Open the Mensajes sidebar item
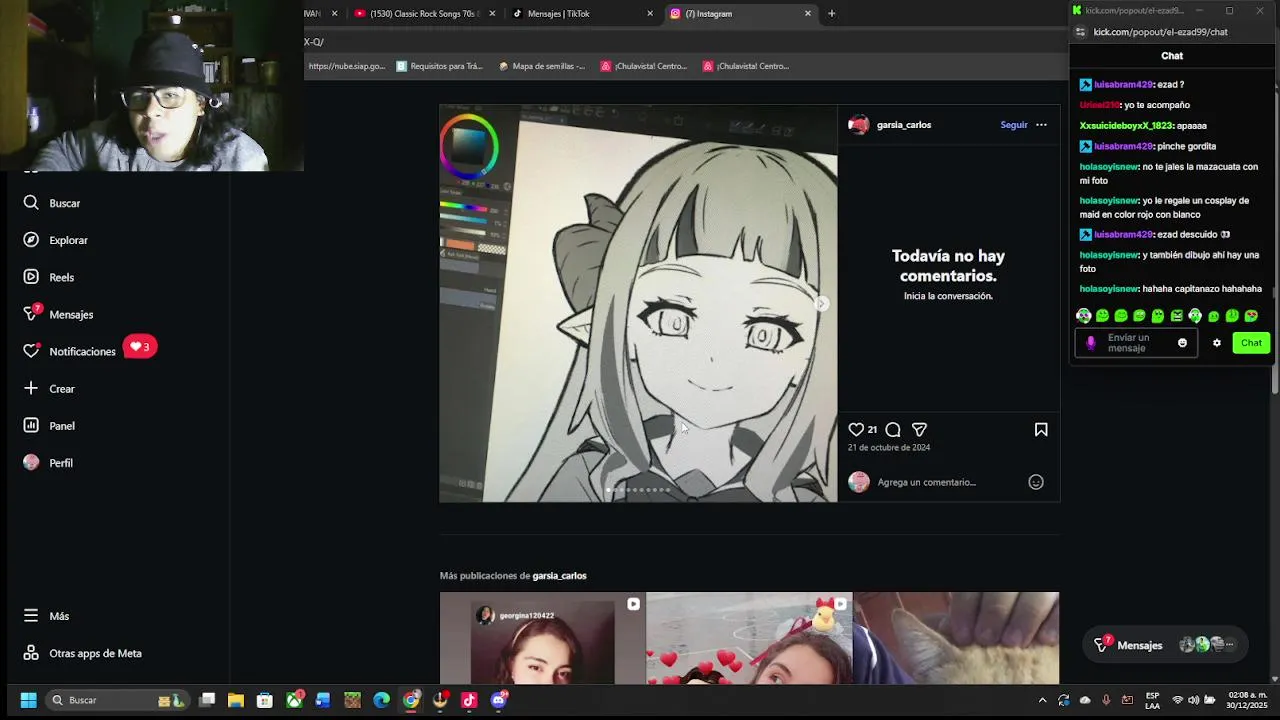The height and width of the screenshot is (720, 1280). [58, 314]
